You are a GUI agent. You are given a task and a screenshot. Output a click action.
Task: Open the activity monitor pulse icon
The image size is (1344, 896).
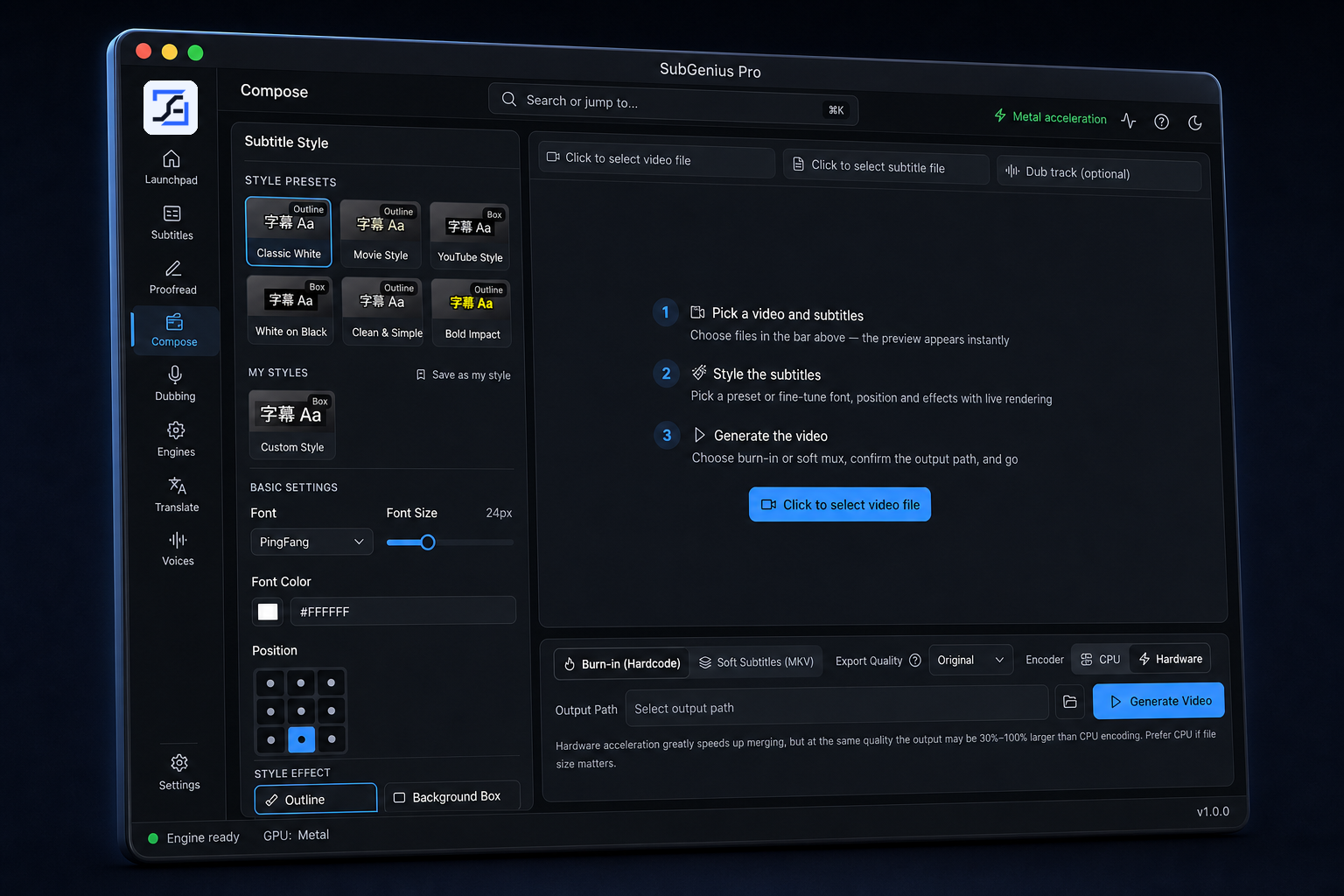(1129, 121)
